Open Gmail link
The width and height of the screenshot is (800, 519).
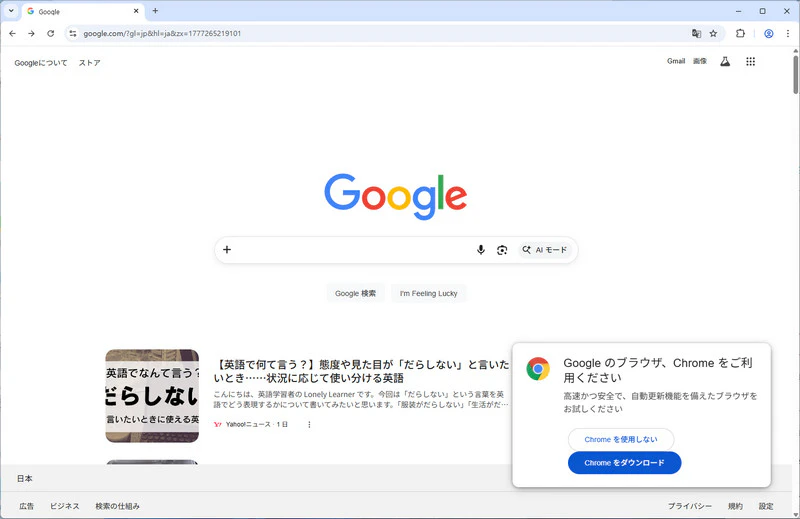click(676, 61)
